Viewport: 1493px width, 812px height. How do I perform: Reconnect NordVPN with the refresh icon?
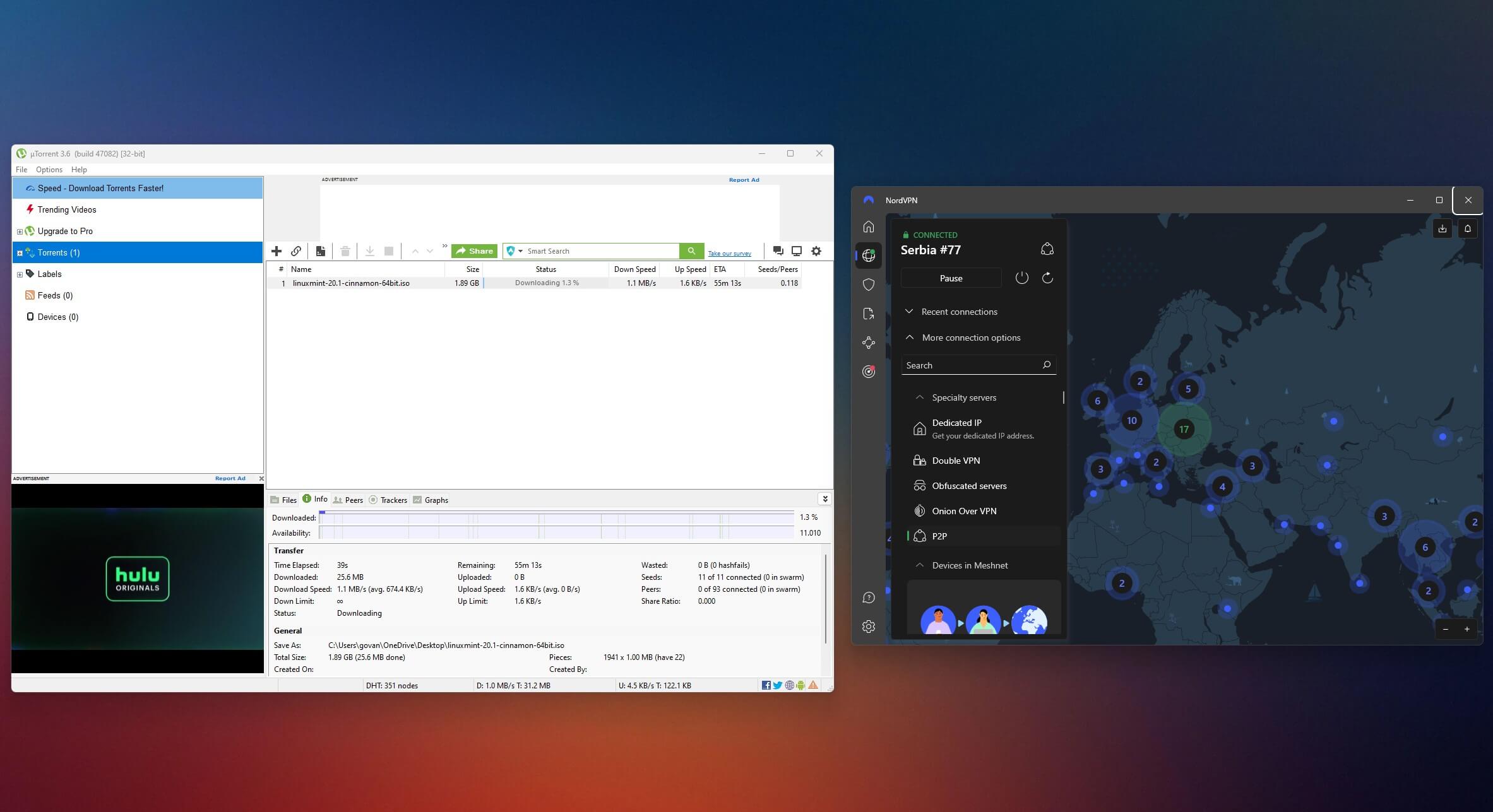tap(1047, 278)
